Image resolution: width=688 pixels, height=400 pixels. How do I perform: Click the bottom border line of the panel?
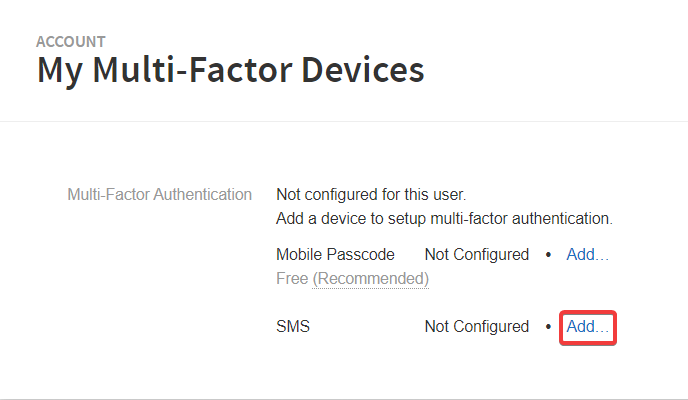pos(344,399)
